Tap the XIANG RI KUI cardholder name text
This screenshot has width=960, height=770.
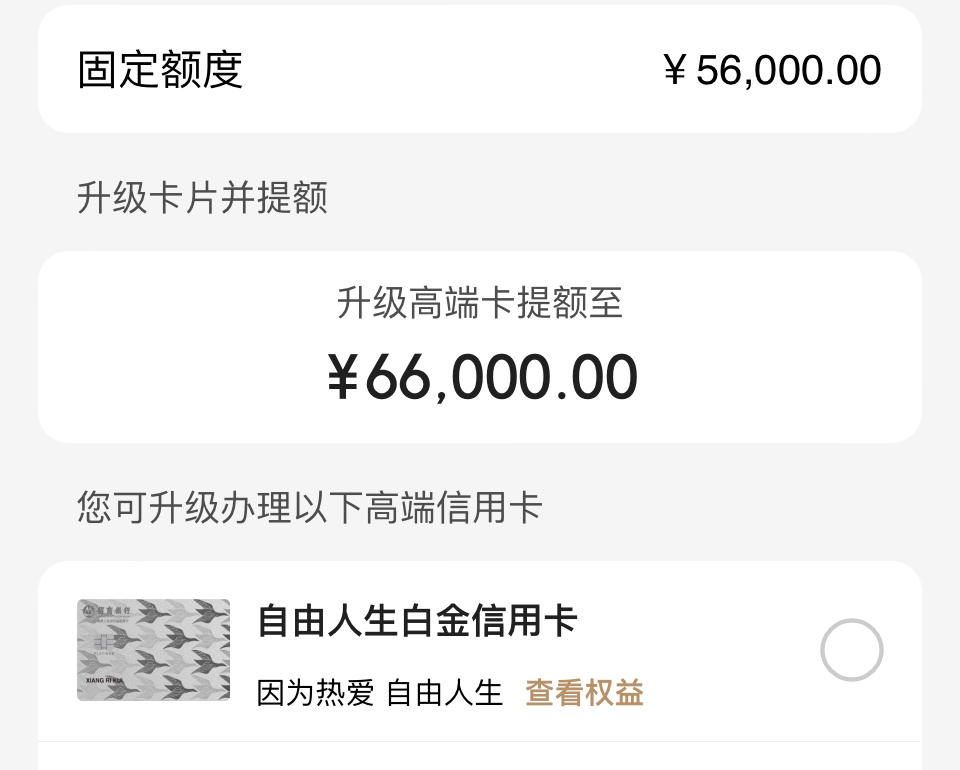coord(105,681)
